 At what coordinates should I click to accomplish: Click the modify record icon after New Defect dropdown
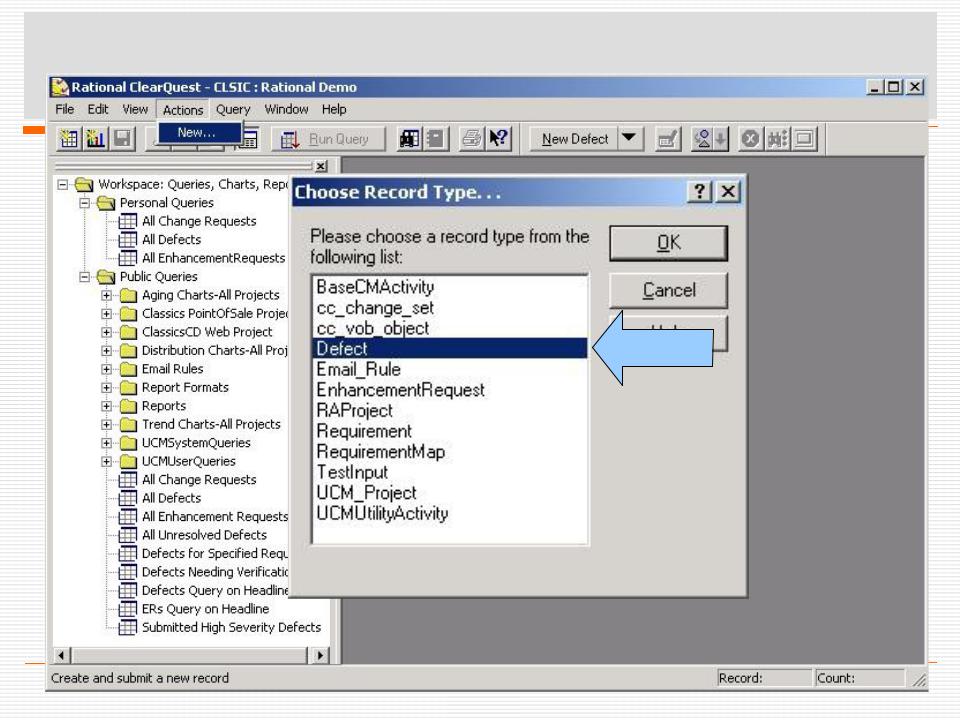tap(667, 139)
